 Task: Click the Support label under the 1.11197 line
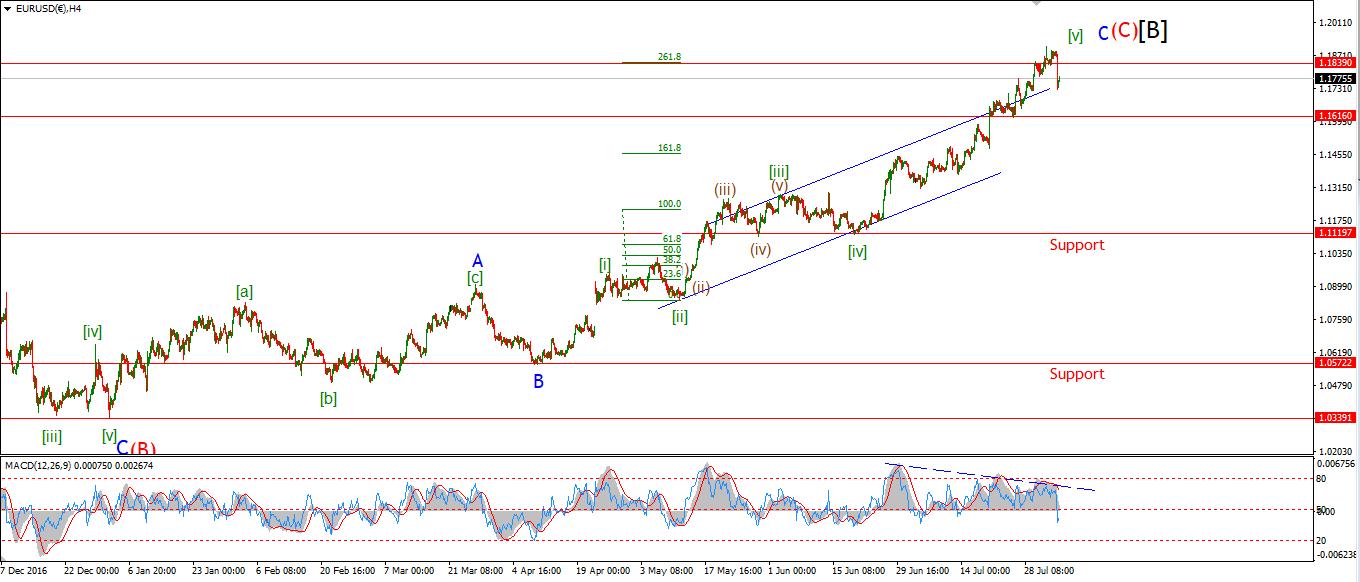tap(1077, 245)
